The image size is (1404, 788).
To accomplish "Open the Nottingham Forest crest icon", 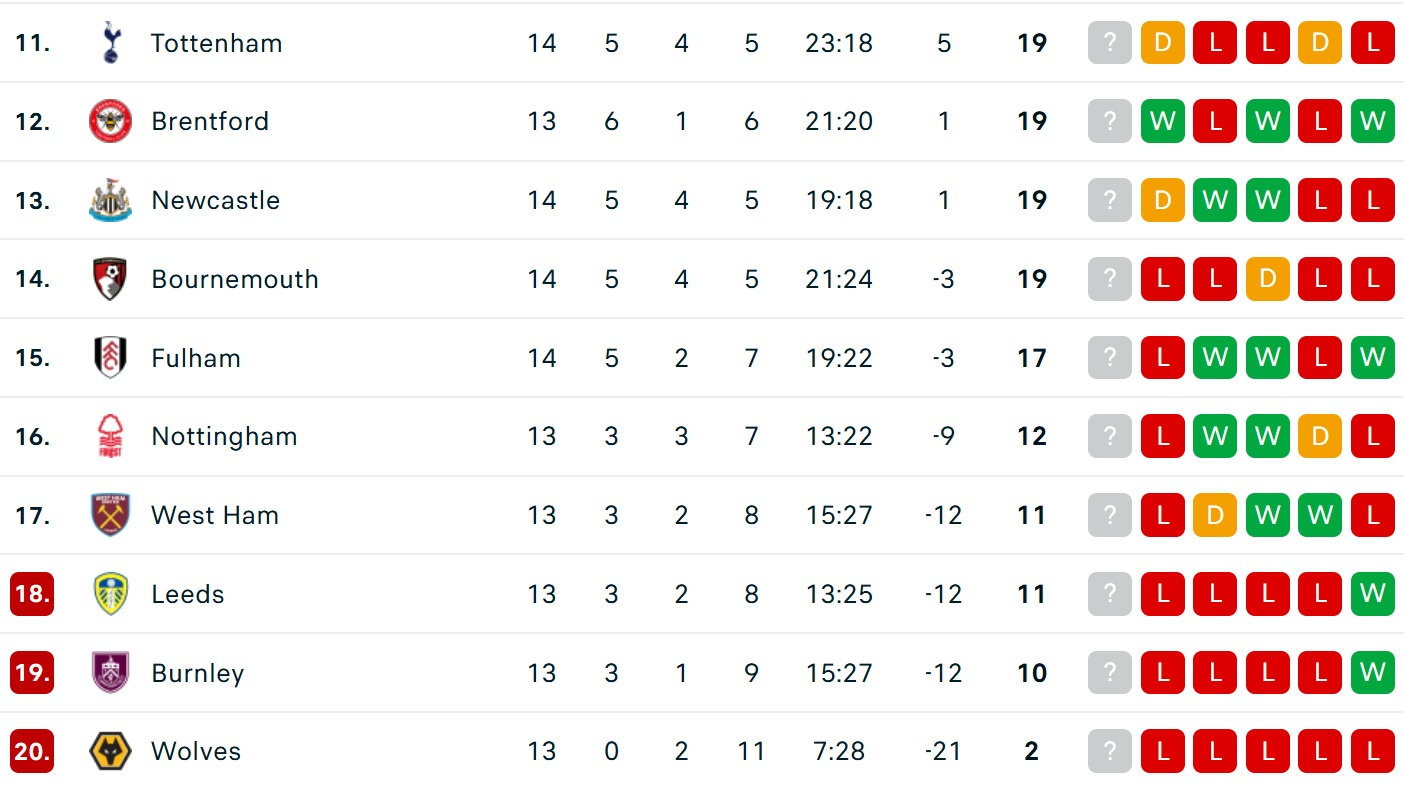I will 110,436.
